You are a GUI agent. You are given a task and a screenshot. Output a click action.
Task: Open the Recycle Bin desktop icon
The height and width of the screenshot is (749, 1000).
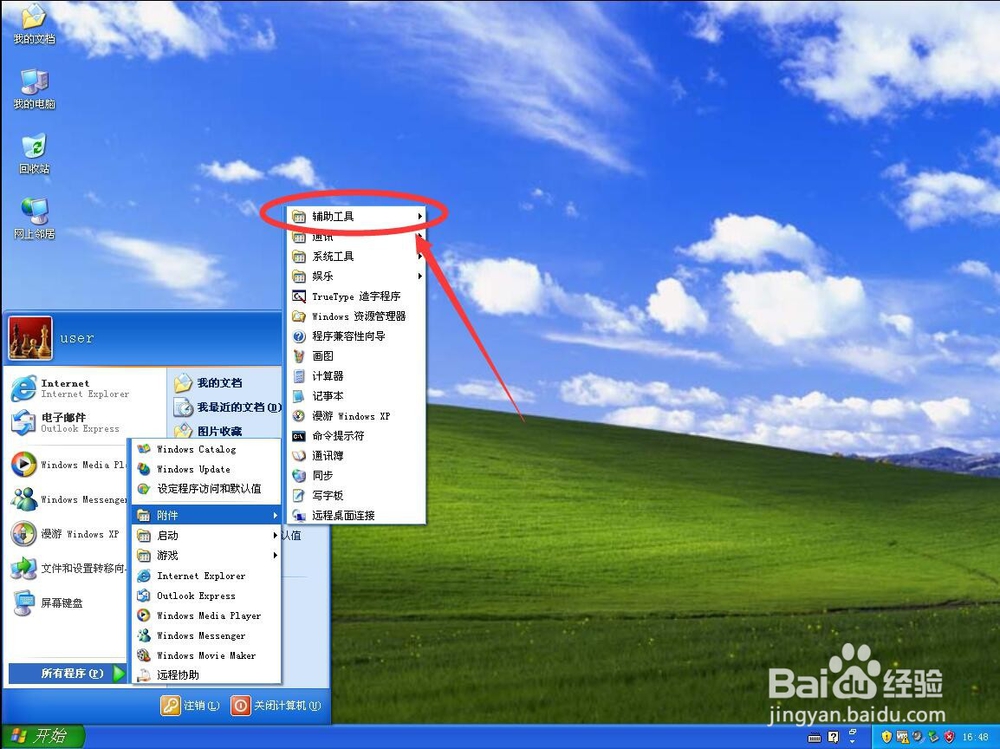coord(34,154)
